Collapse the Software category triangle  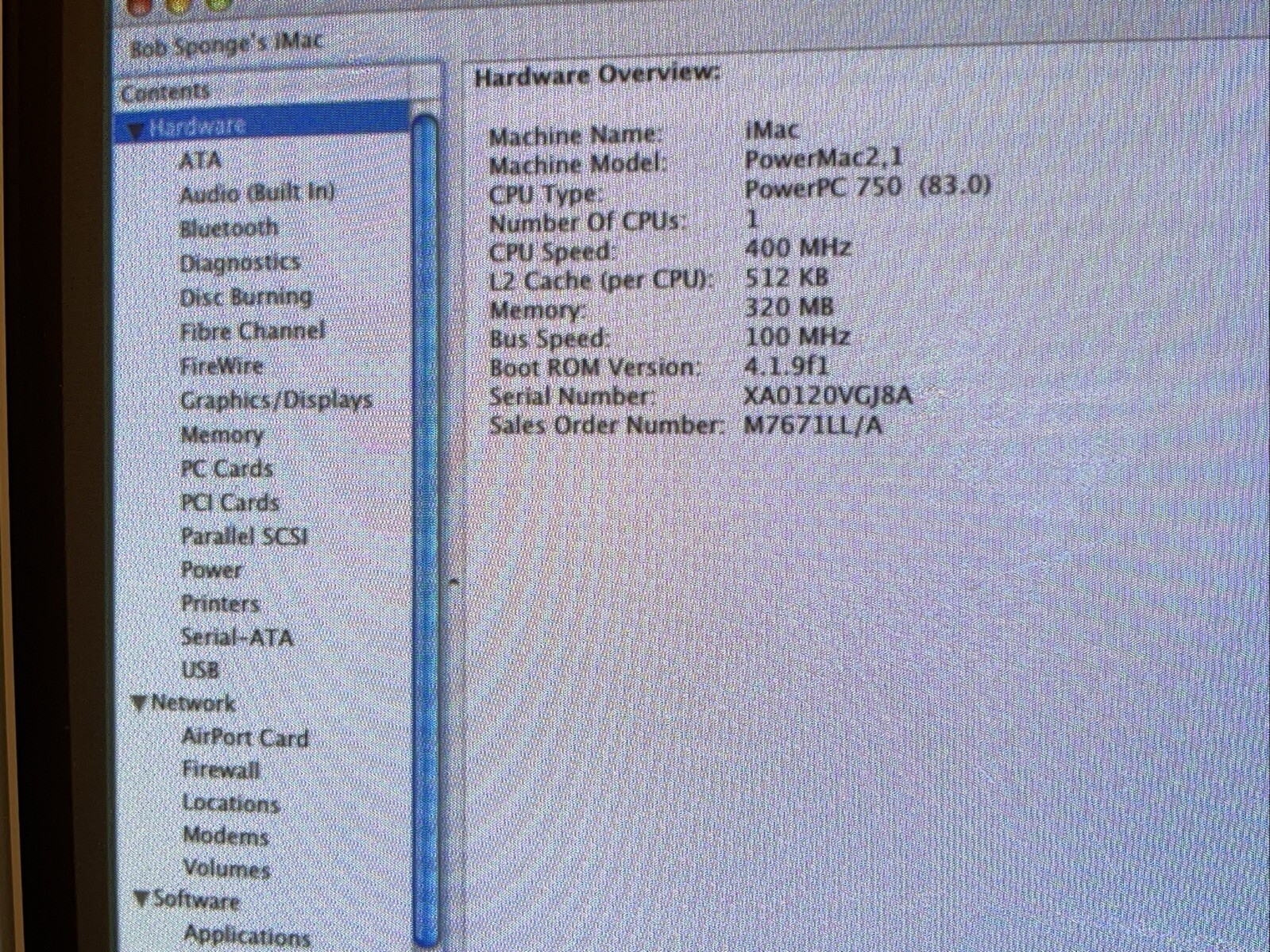pos(141,900)
